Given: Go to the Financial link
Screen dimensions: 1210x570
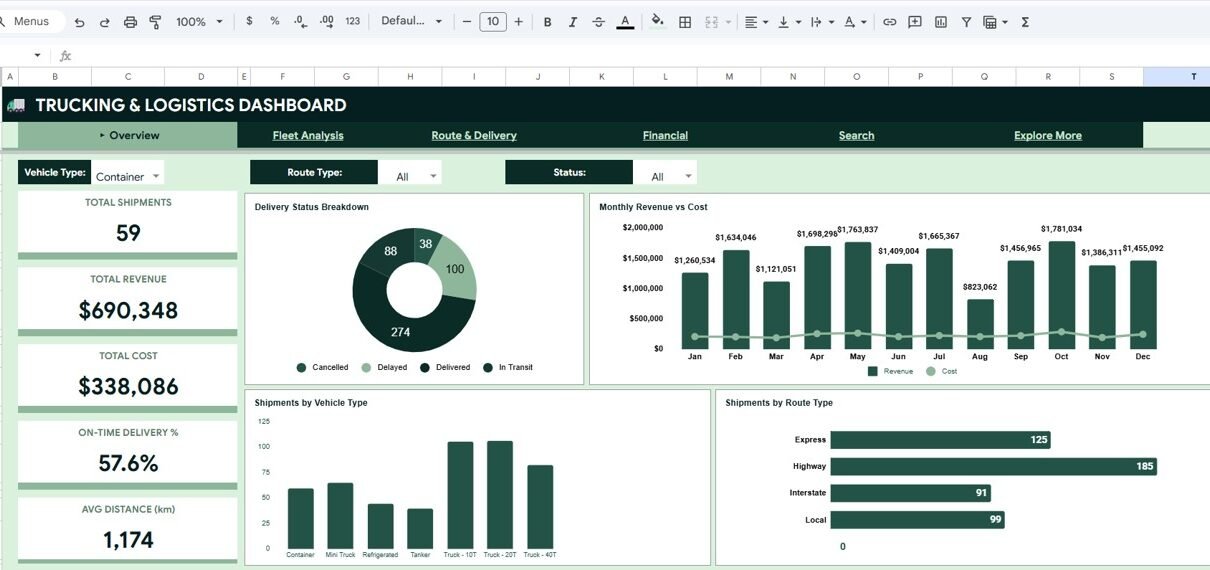Looking at the screenshot, I should tap(665, 136).
